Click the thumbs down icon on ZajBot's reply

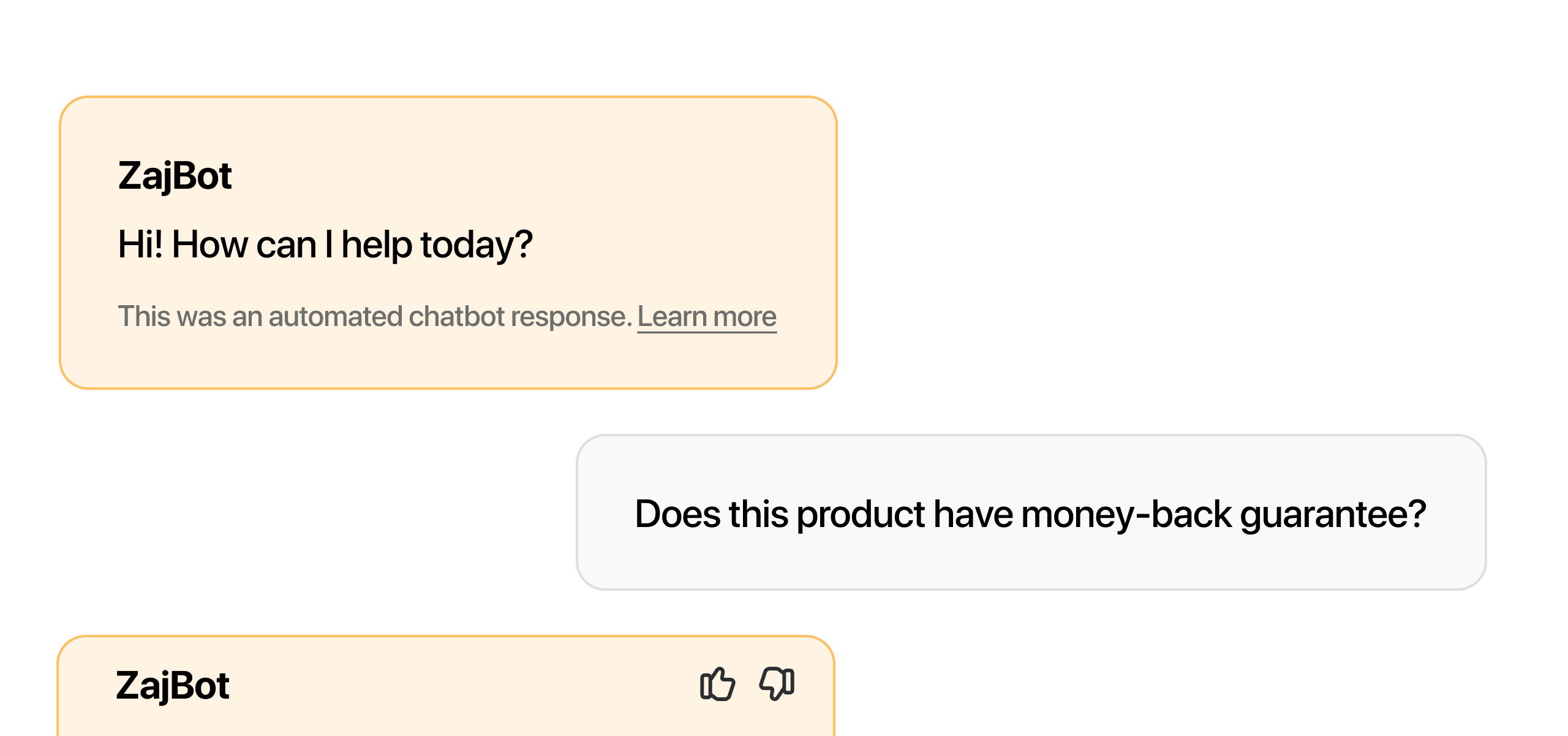click(x=777, y=683)
